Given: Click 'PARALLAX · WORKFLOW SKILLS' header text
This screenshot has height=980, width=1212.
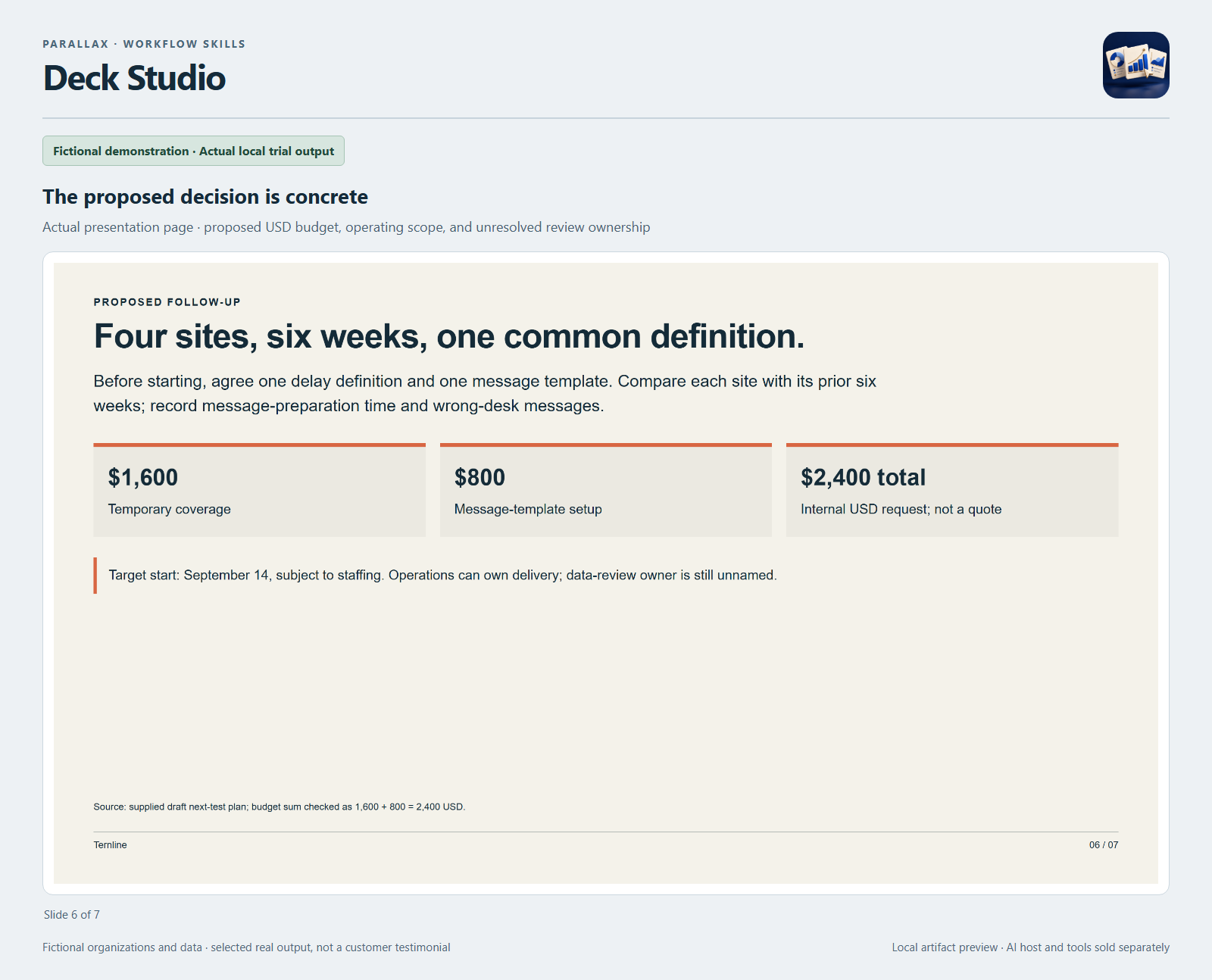Looking at the screenshot, I should (144, 44).
